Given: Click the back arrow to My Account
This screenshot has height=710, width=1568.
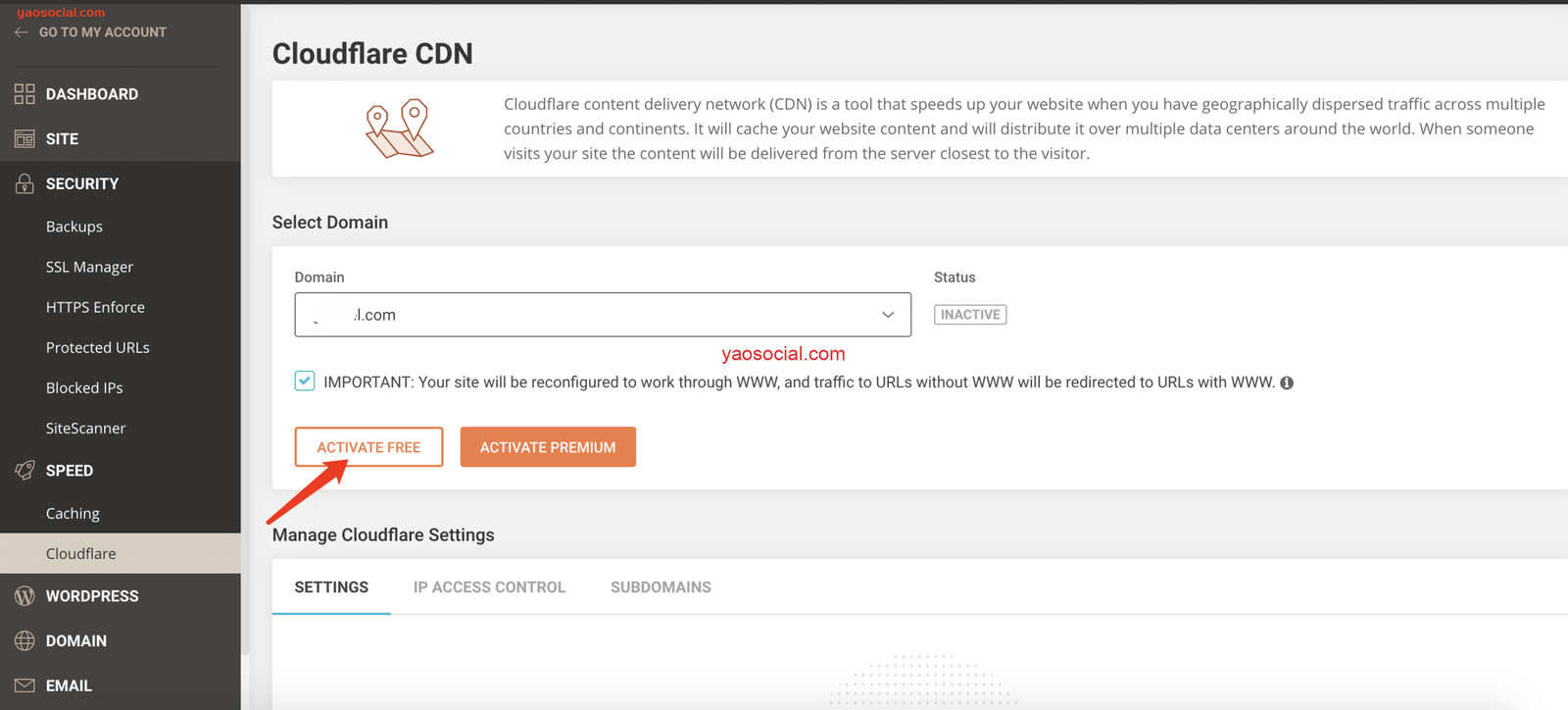Looking at the screenshot, I should point(22,32).
